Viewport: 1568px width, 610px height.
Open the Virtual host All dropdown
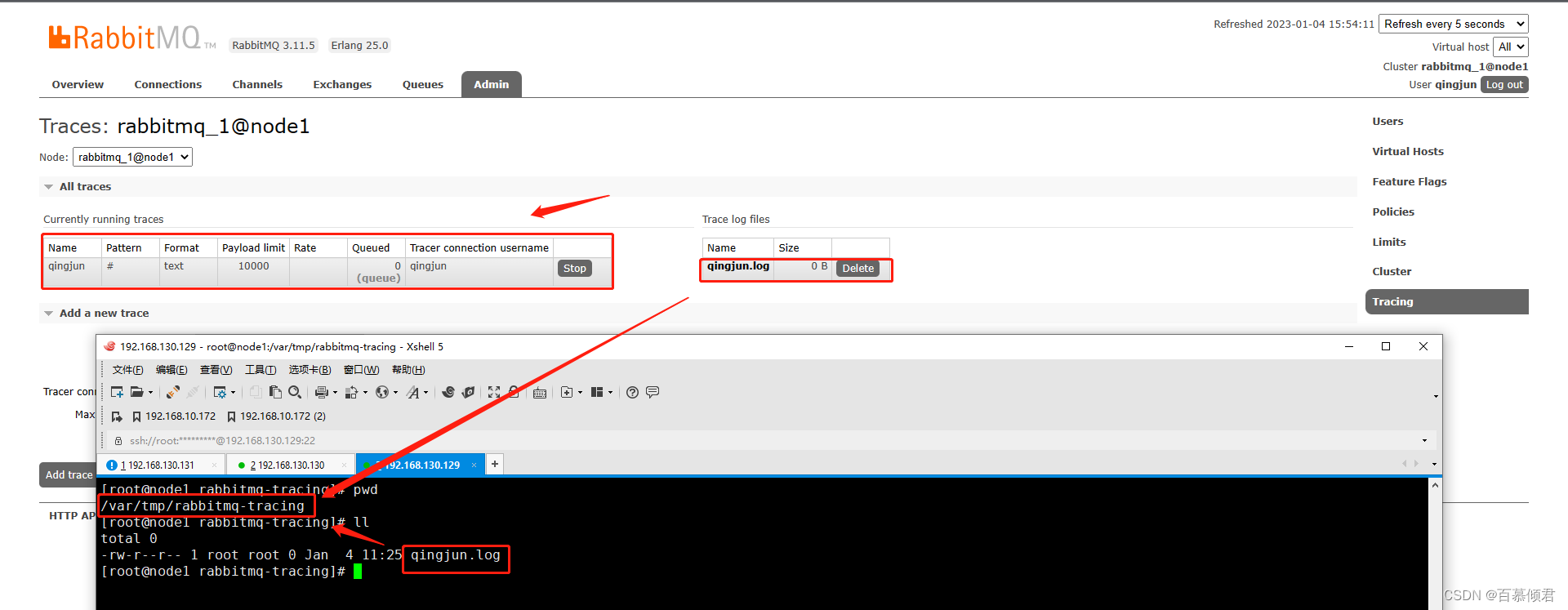click(1510, 47)
